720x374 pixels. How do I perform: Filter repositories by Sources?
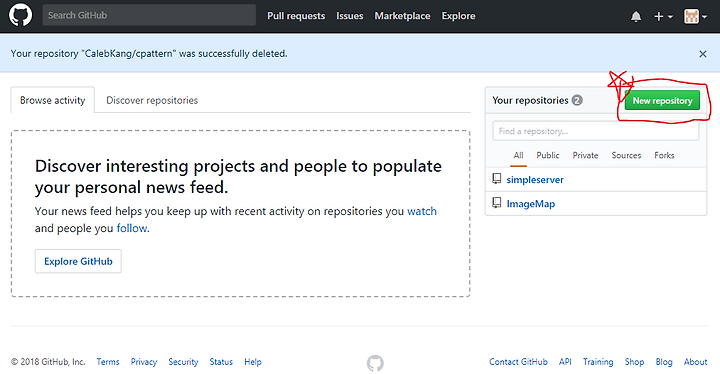626,155
